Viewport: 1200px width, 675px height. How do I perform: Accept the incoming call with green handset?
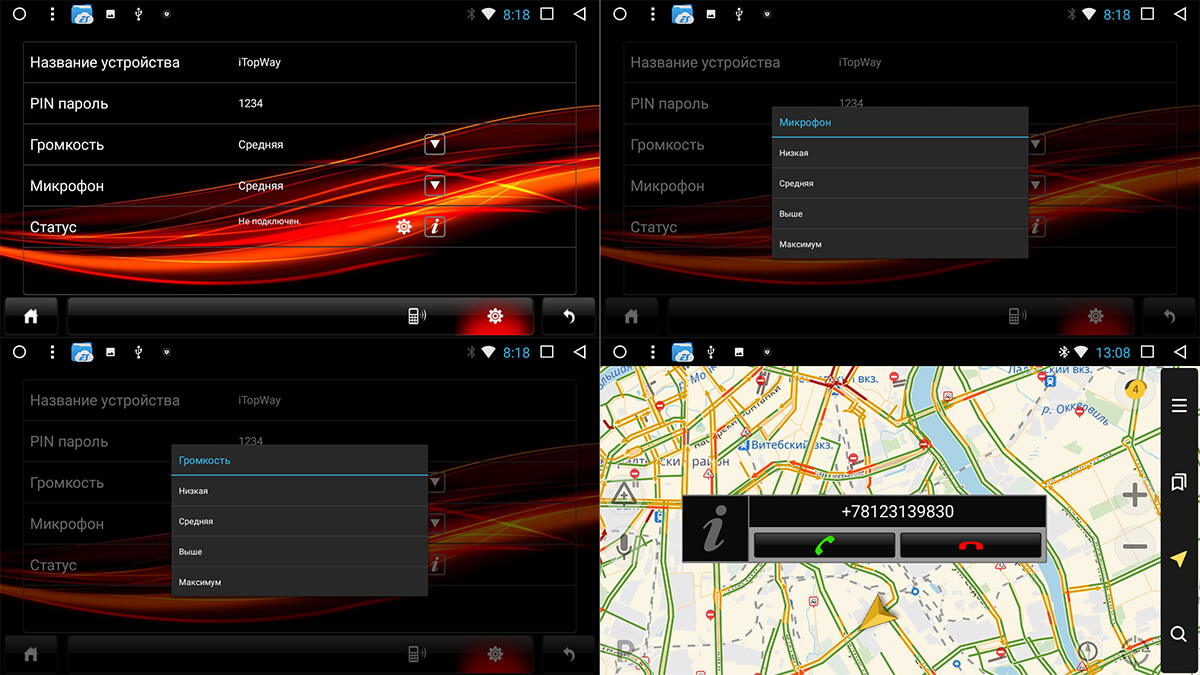point(824,545)
